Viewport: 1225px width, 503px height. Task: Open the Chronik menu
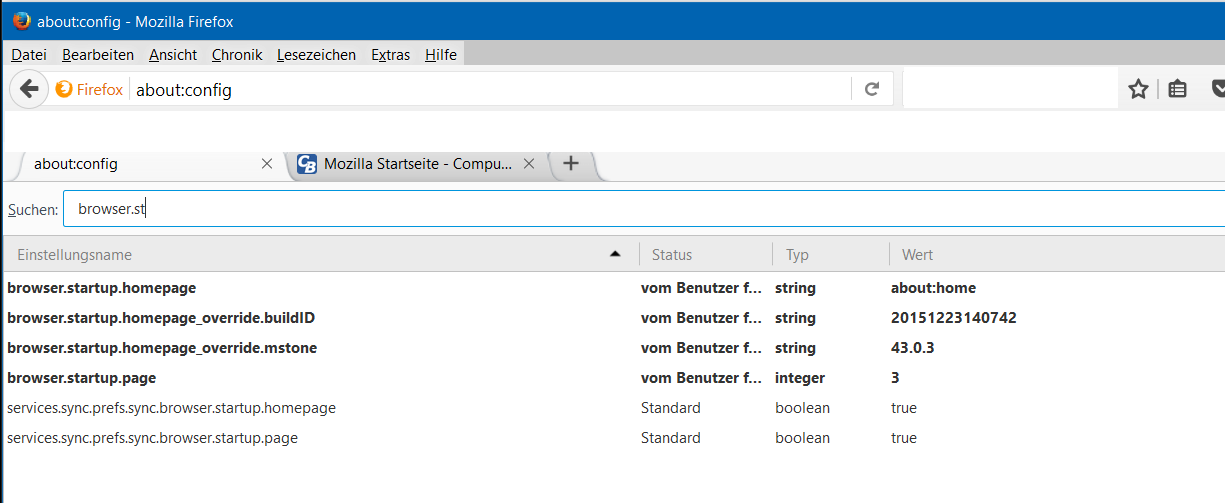click(237, 55)
